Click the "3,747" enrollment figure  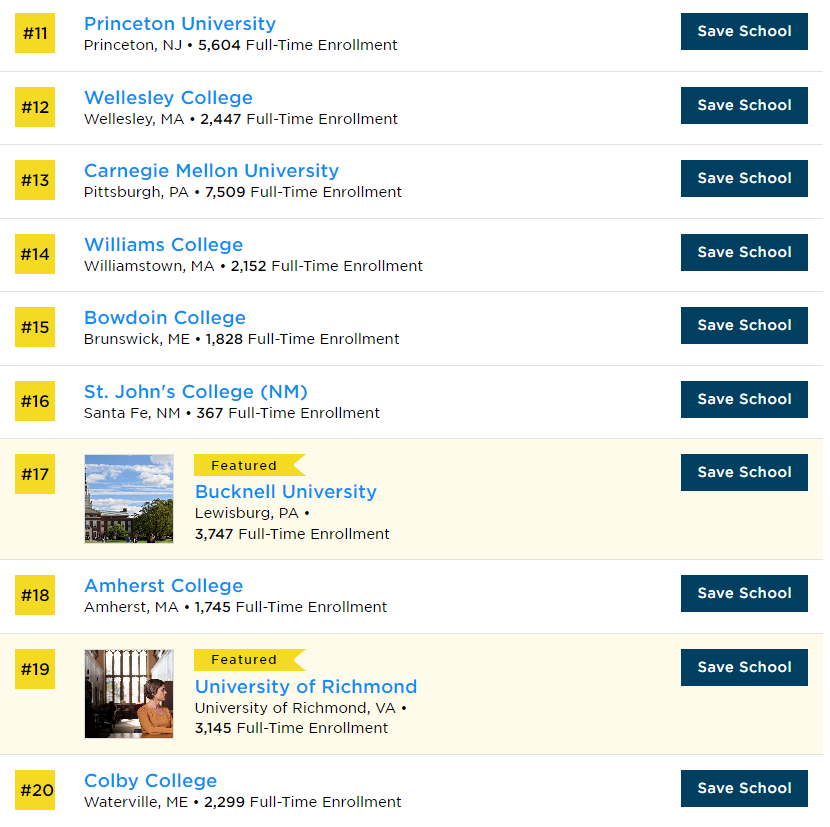click(214, 534)
